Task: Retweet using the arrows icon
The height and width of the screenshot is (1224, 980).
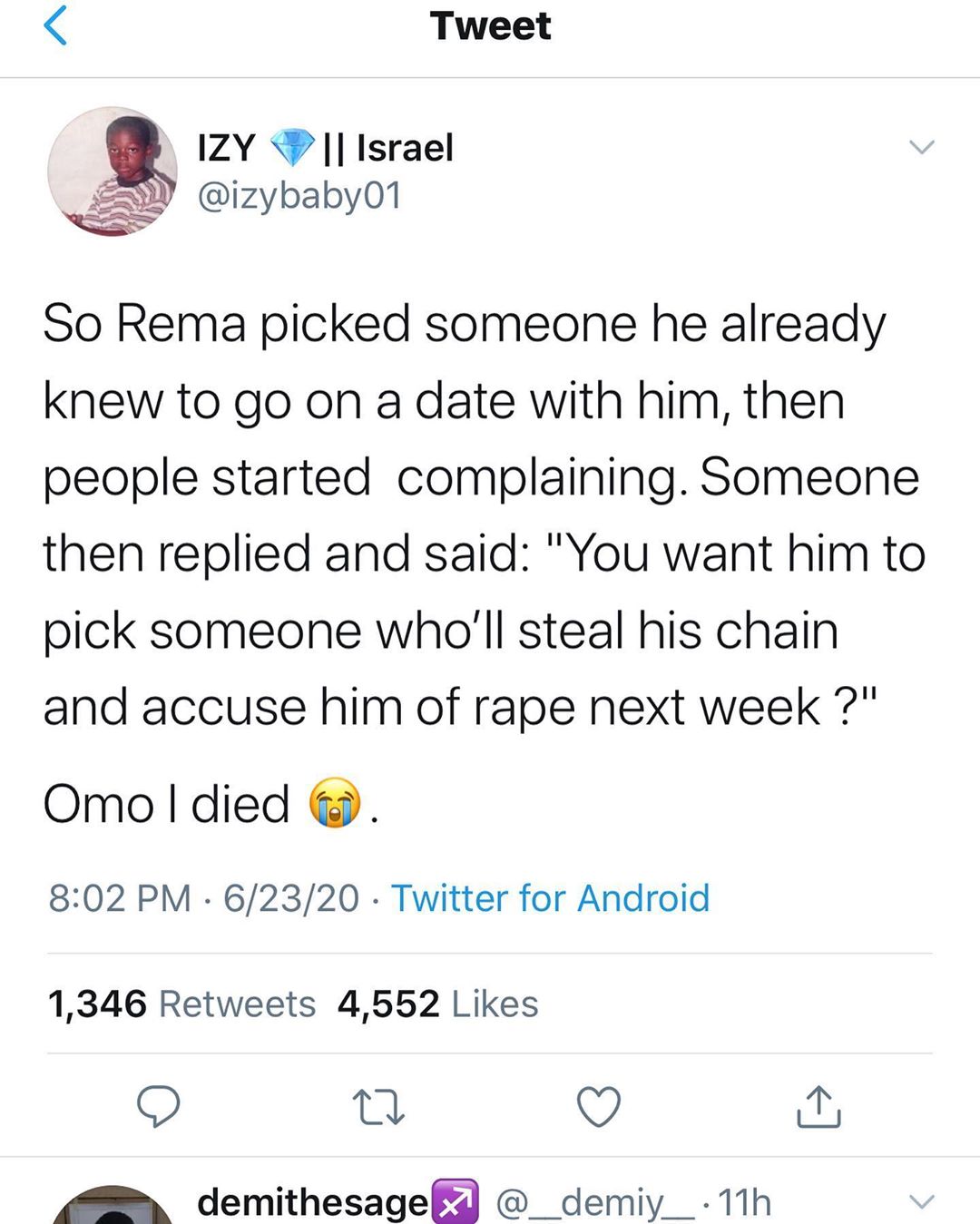Action: tap(377, 1107)
